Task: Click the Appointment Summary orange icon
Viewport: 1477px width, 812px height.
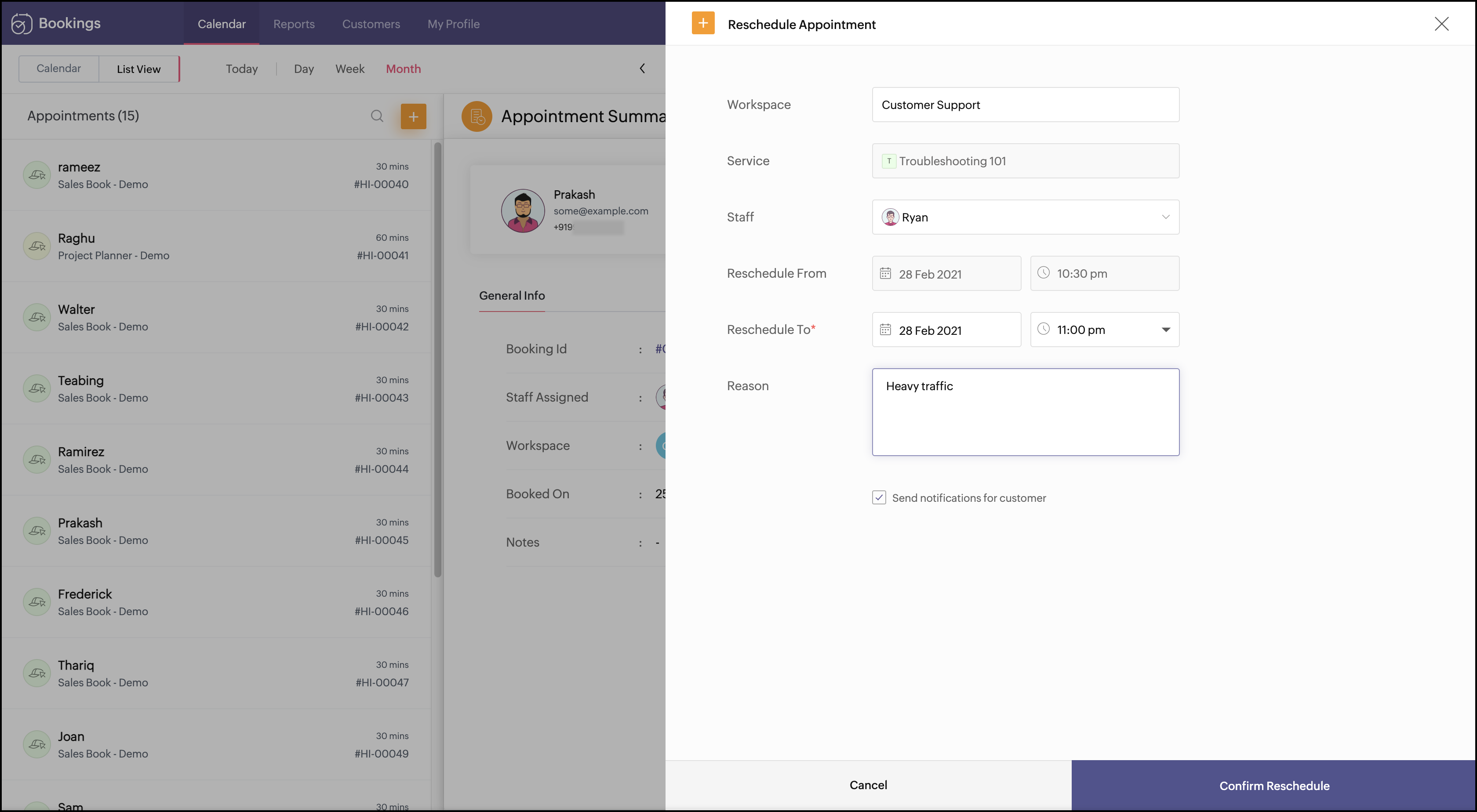Action: 477,116
